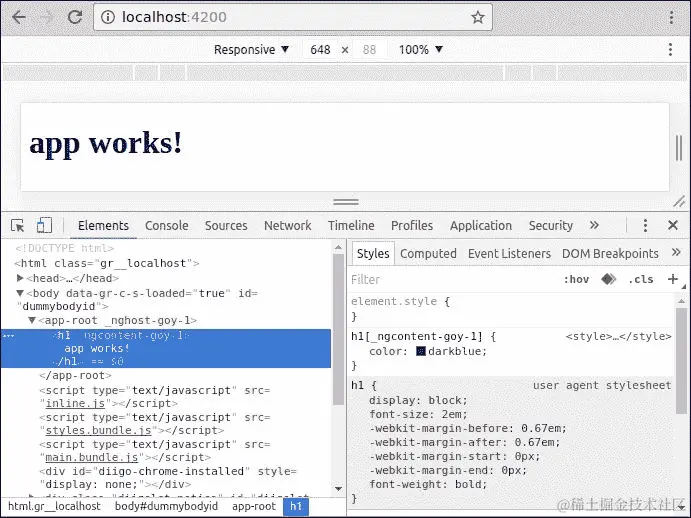Expand the head element node

[20, 278]
